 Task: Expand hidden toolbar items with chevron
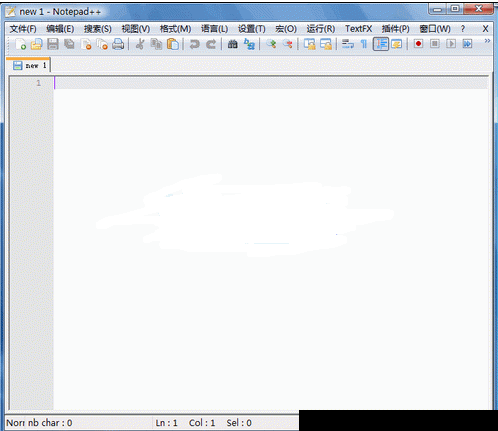pos(487,41)
